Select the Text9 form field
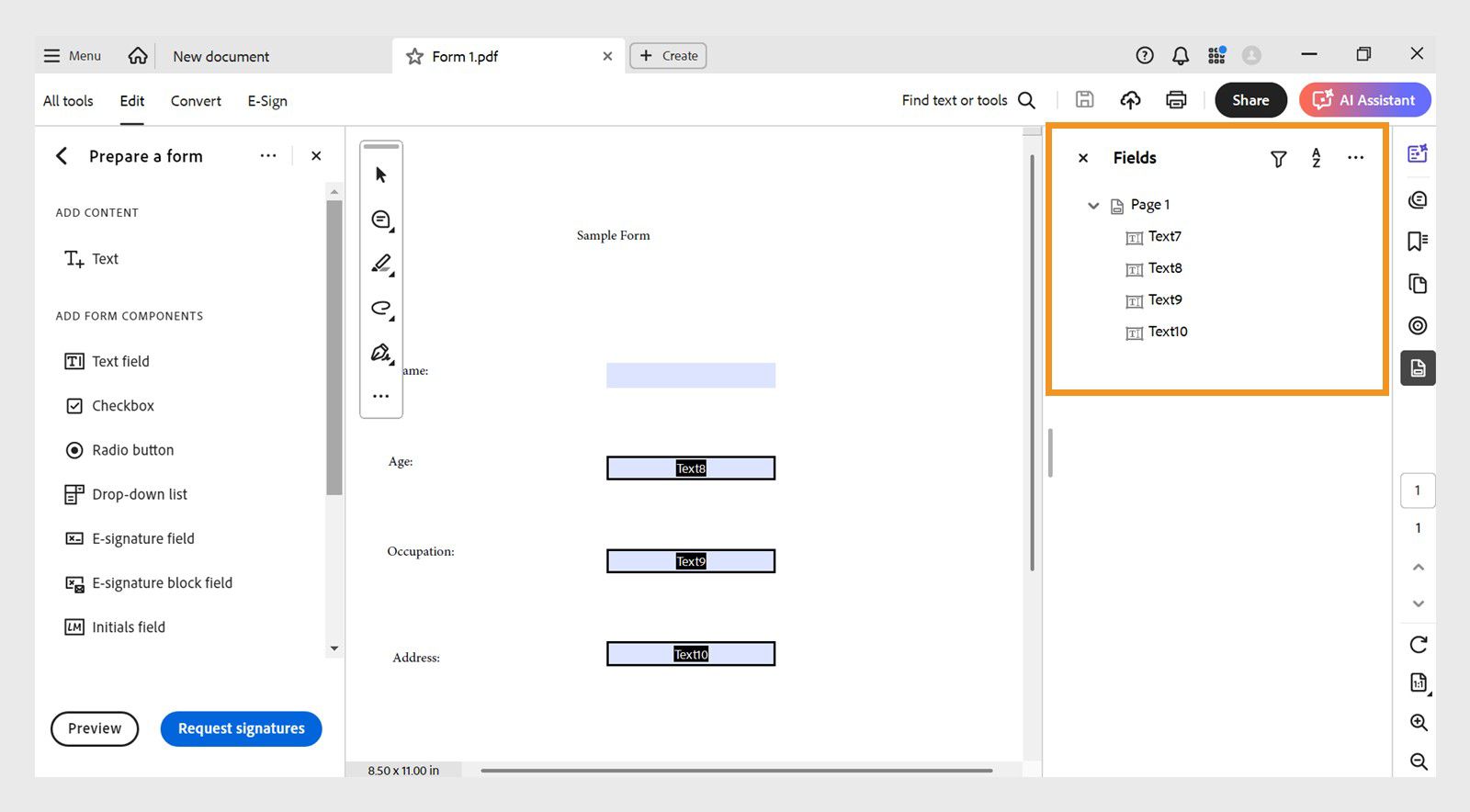 coord(691,561)
